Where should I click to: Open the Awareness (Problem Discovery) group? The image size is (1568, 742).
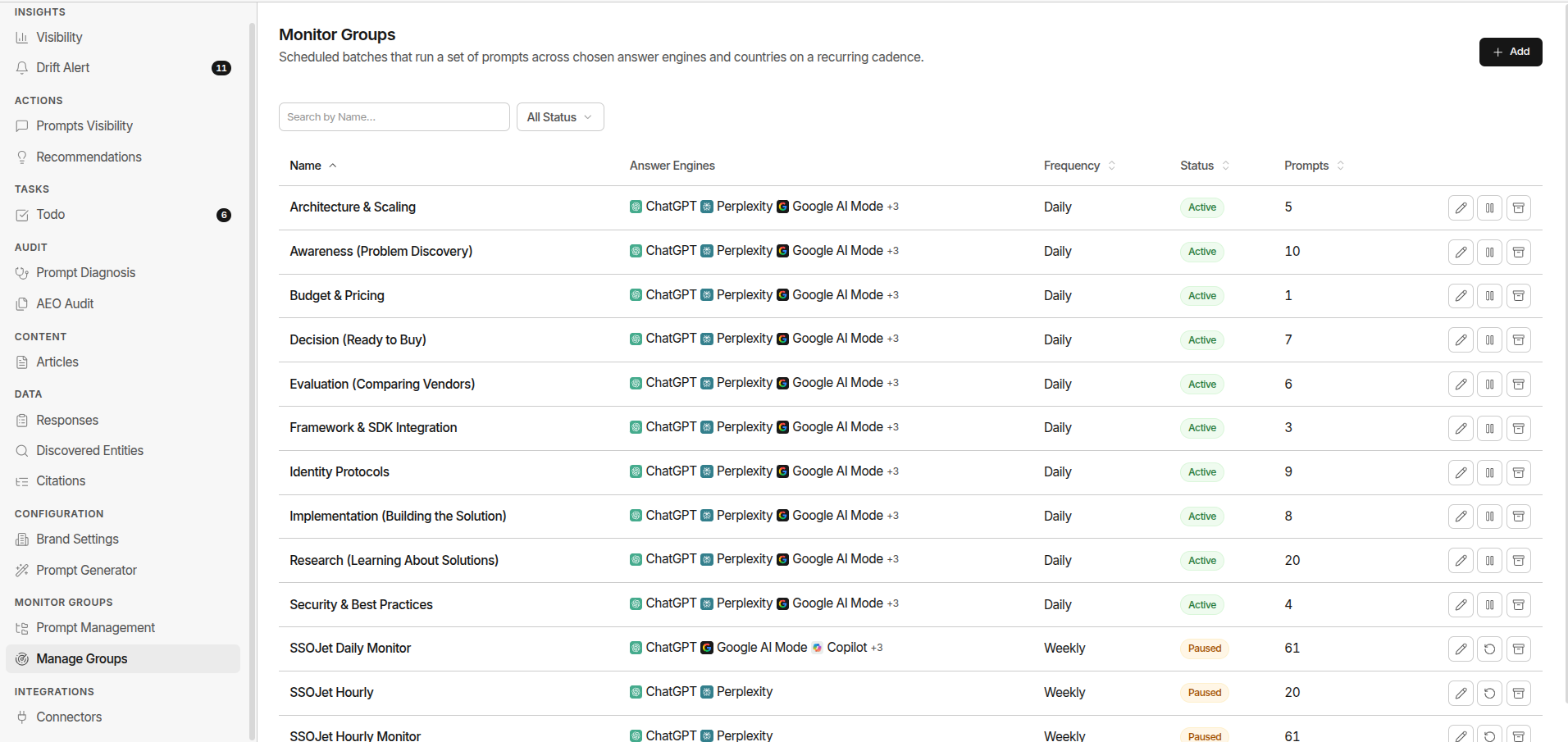(381, 252)
